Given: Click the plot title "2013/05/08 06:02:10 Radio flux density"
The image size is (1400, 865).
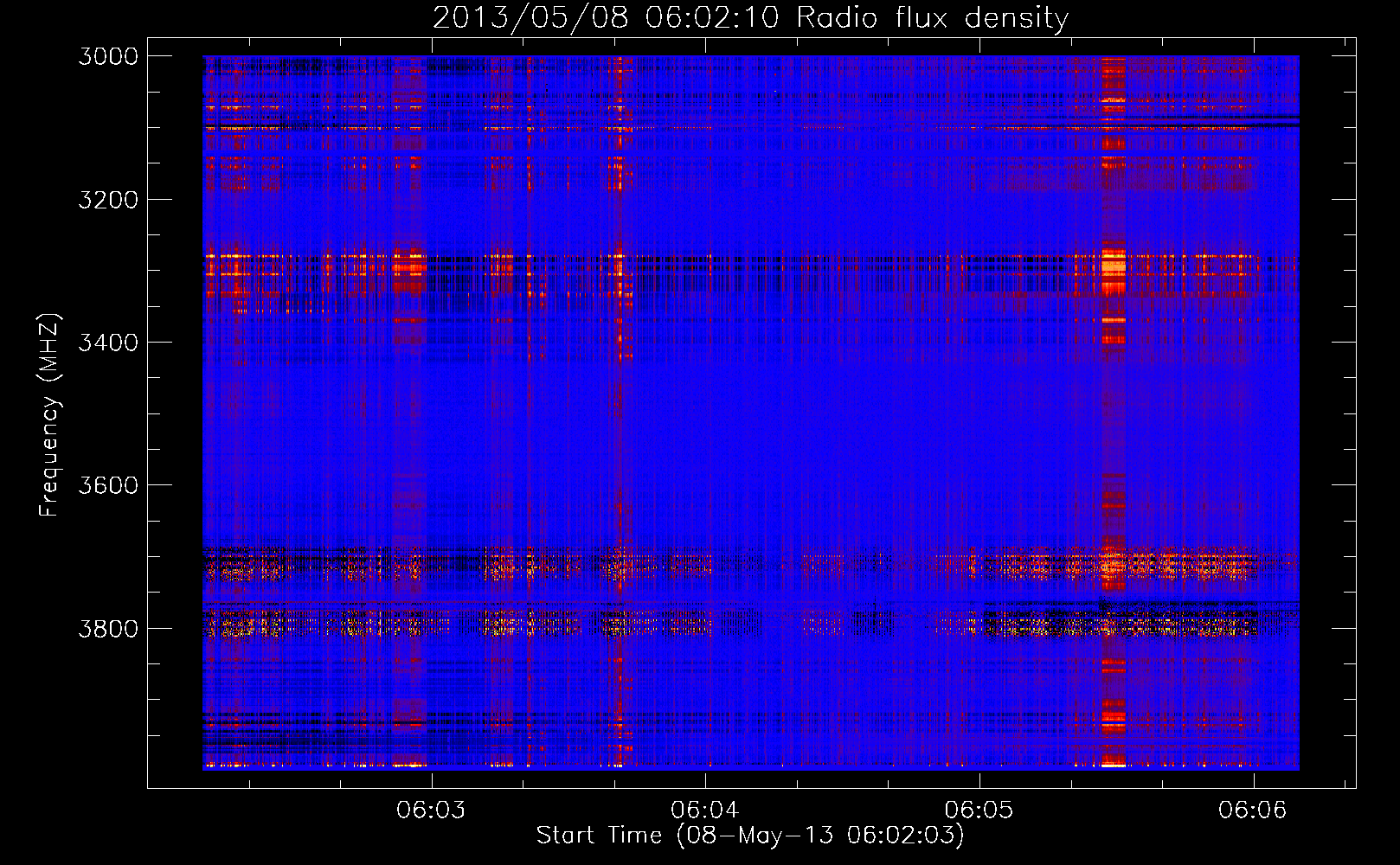Looking at the screenshot, I should (x=750, y=17).
